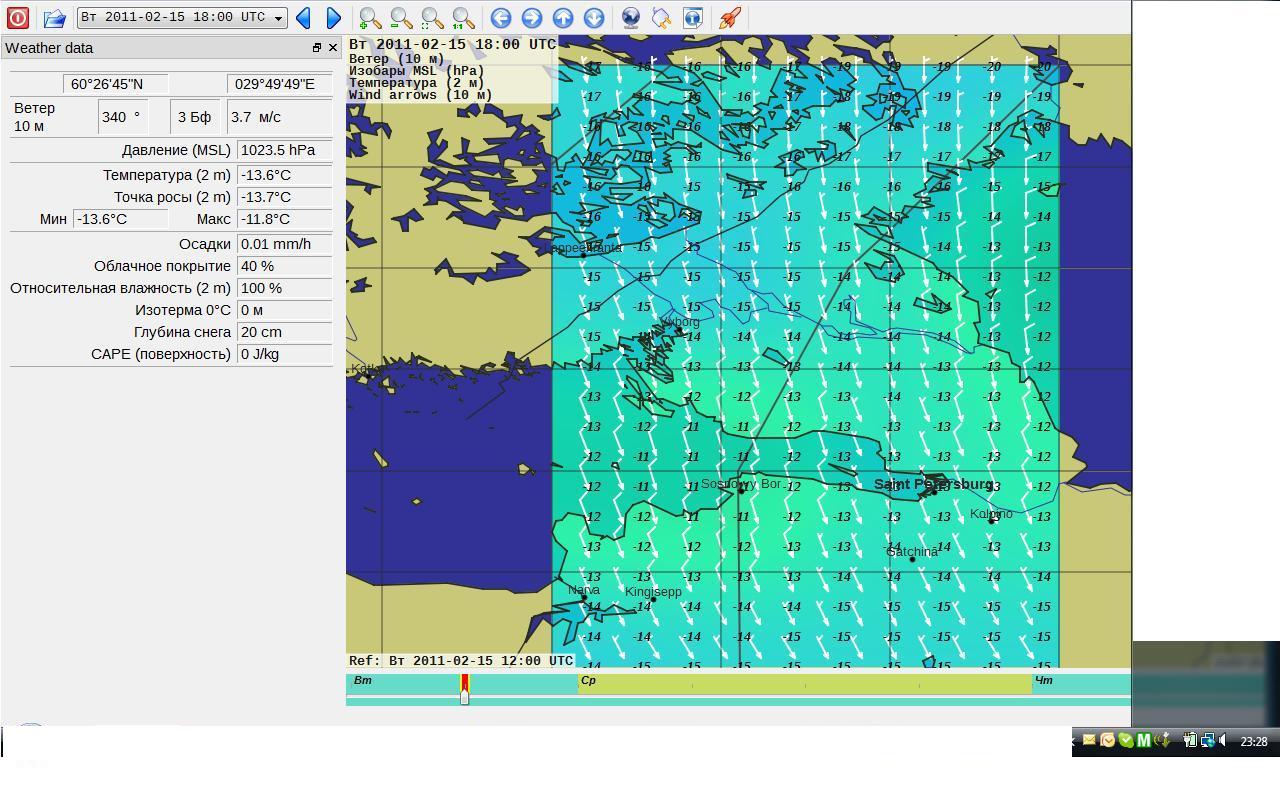Click Narva label on the map
Screen dimensions: 1280x800
pyautogui.click(x=583, y=589)
